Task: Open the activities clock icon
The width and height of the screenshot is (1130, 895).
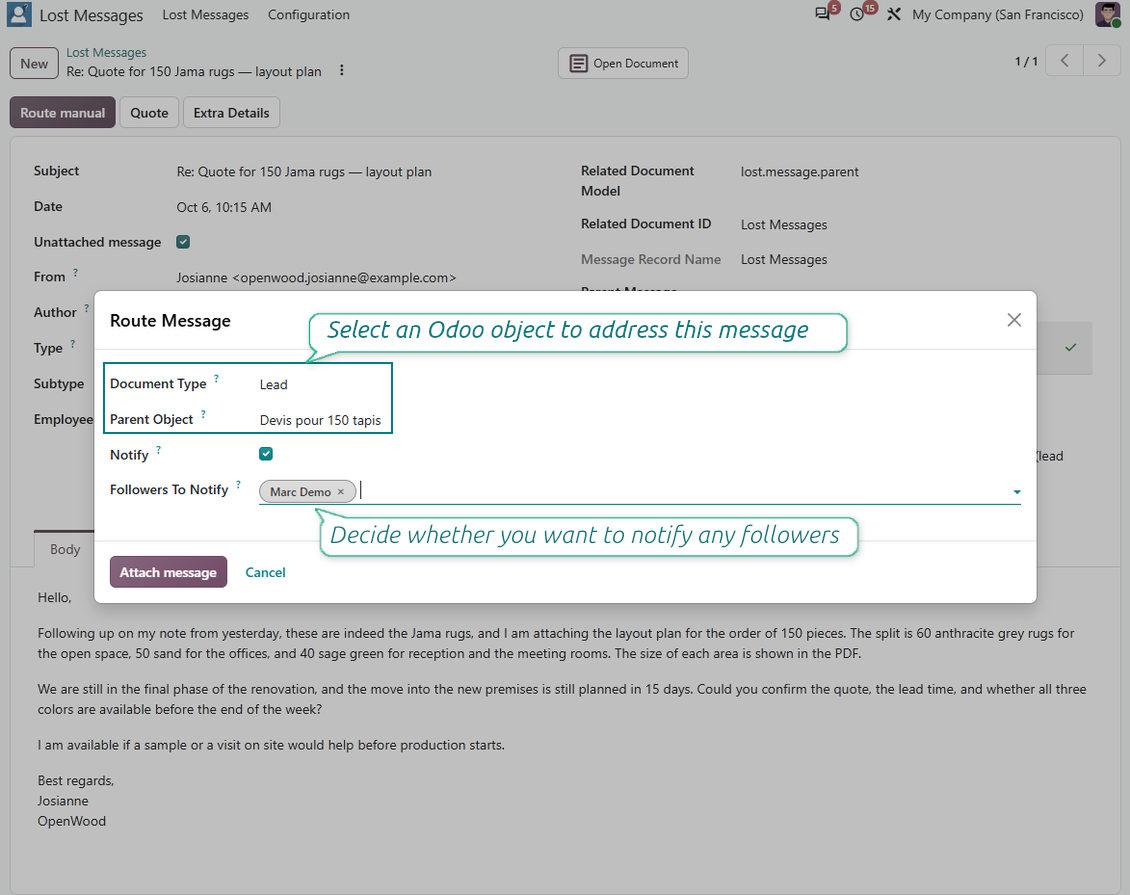Action: 857,14
